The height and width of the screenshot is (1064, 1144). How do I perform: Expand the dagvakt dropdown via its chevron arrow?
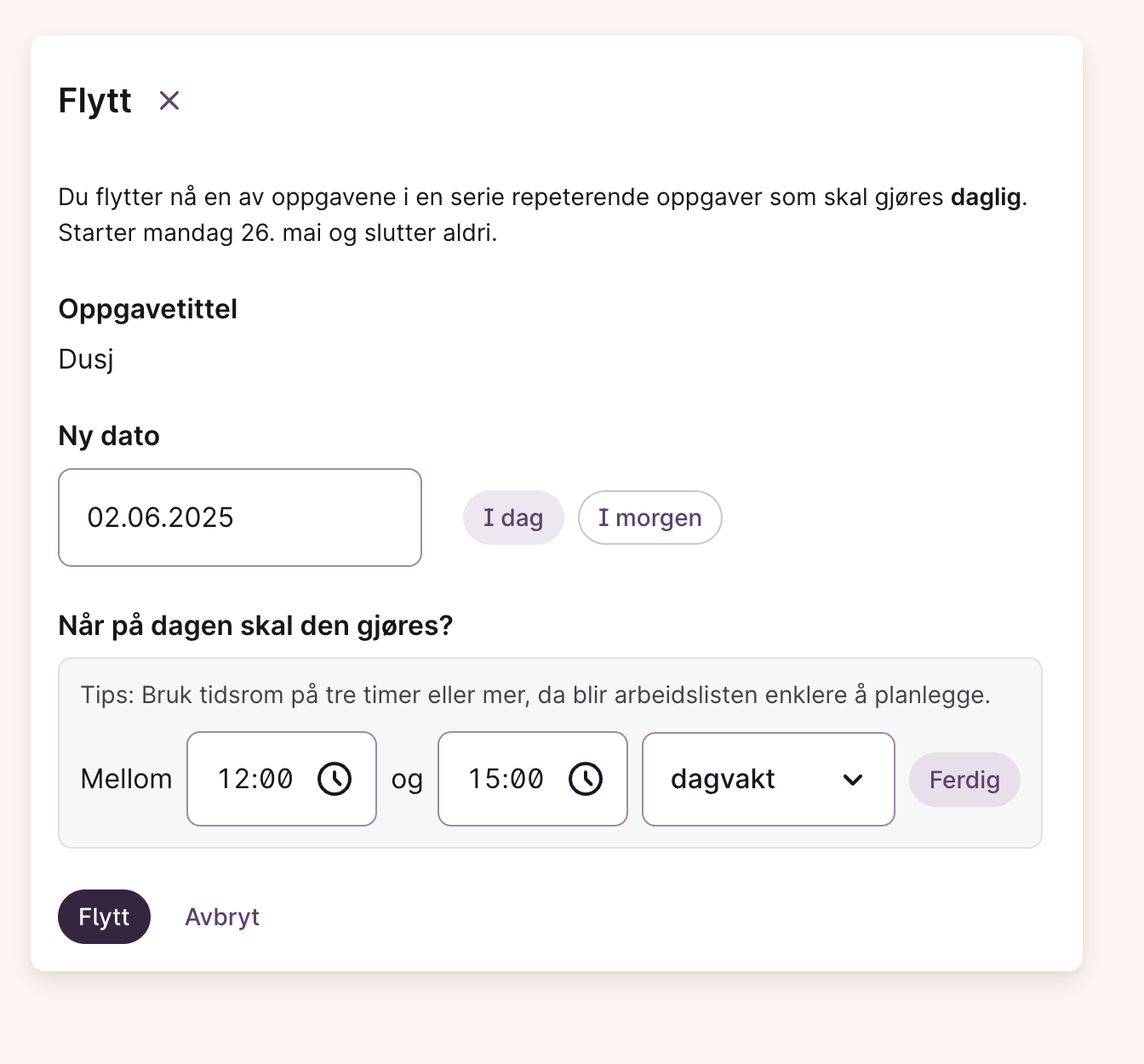(x=853, y=780)
